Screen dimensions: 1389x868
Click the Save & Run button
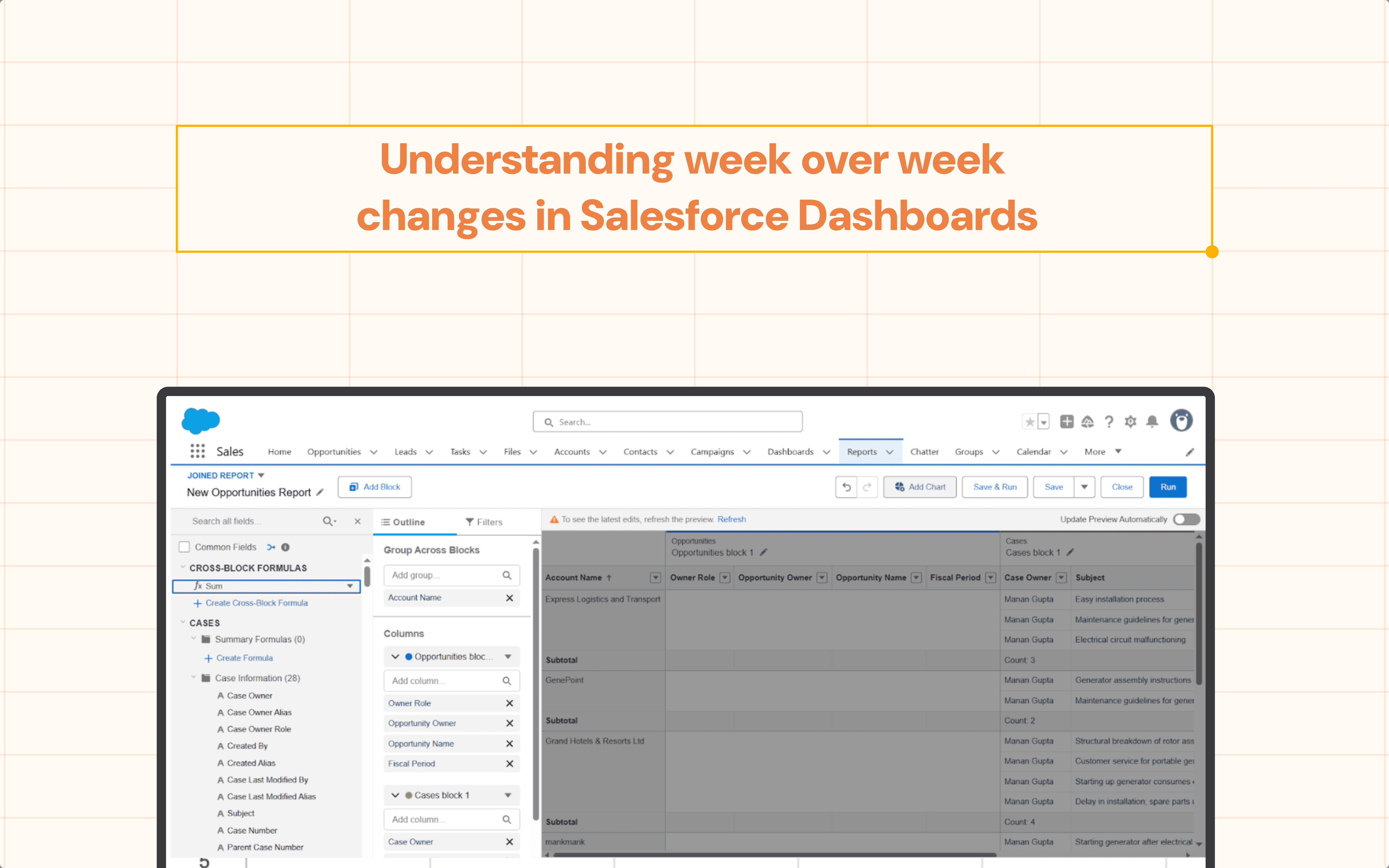tap(995, 487)
